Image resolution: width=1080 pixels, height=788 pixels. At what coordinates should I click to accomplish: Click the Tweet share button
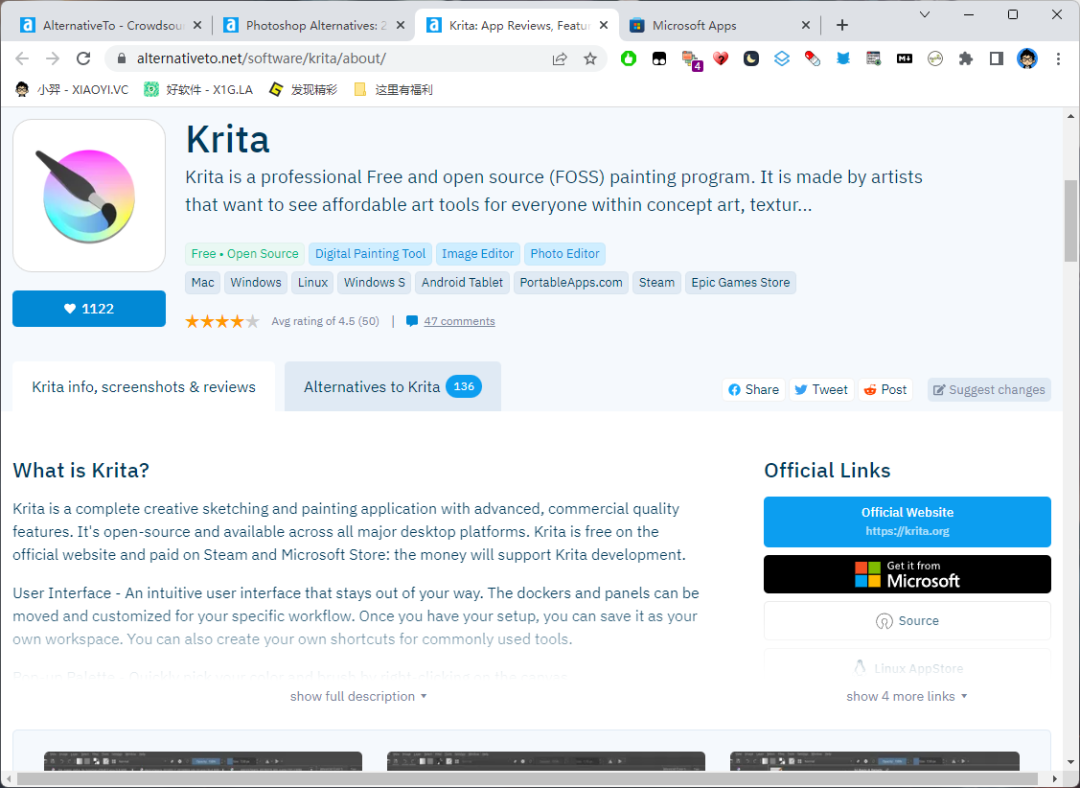pyautogui.click(x=821, y=389)
